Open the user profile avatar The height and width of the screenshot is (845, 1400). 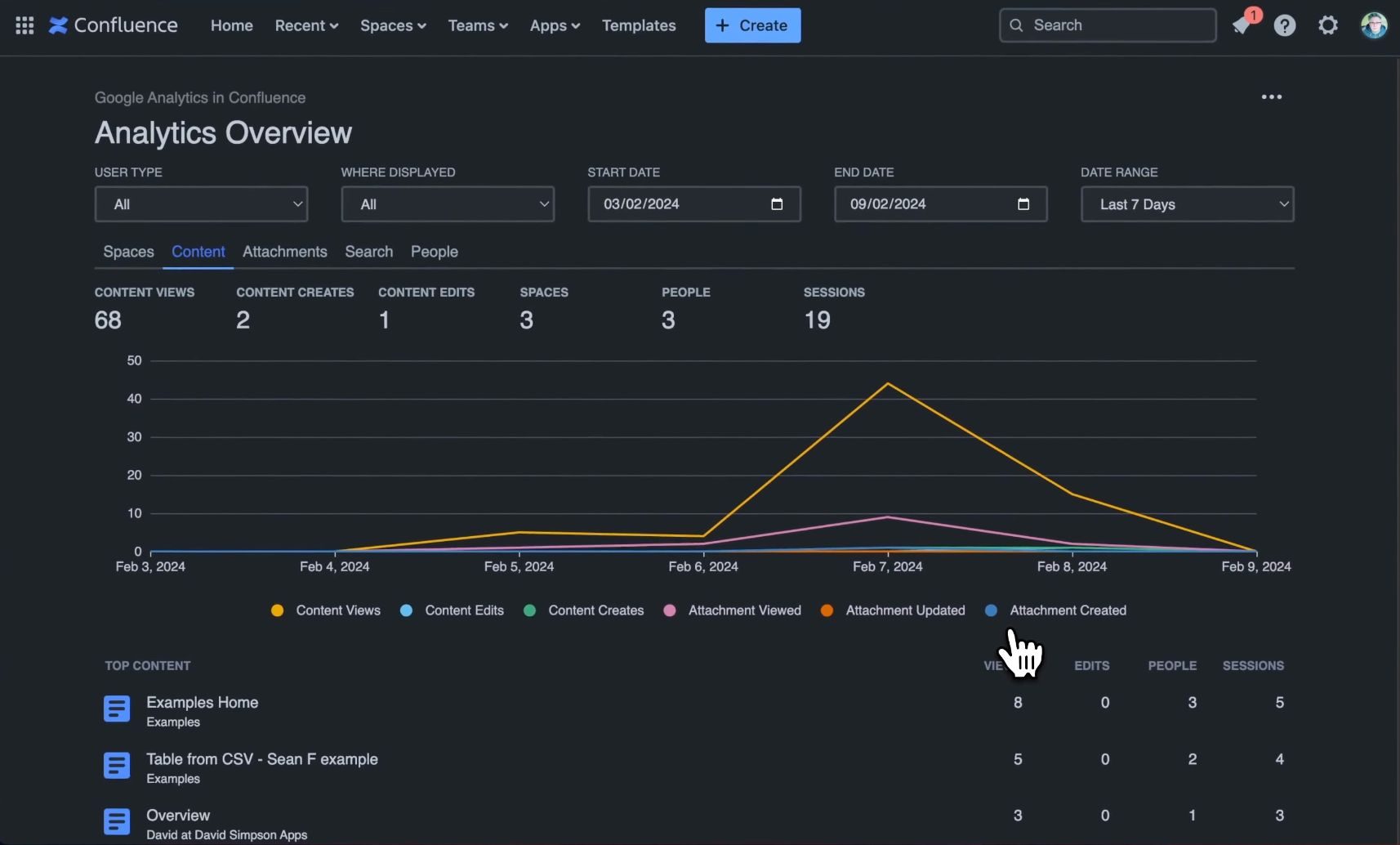[1374, 25]
